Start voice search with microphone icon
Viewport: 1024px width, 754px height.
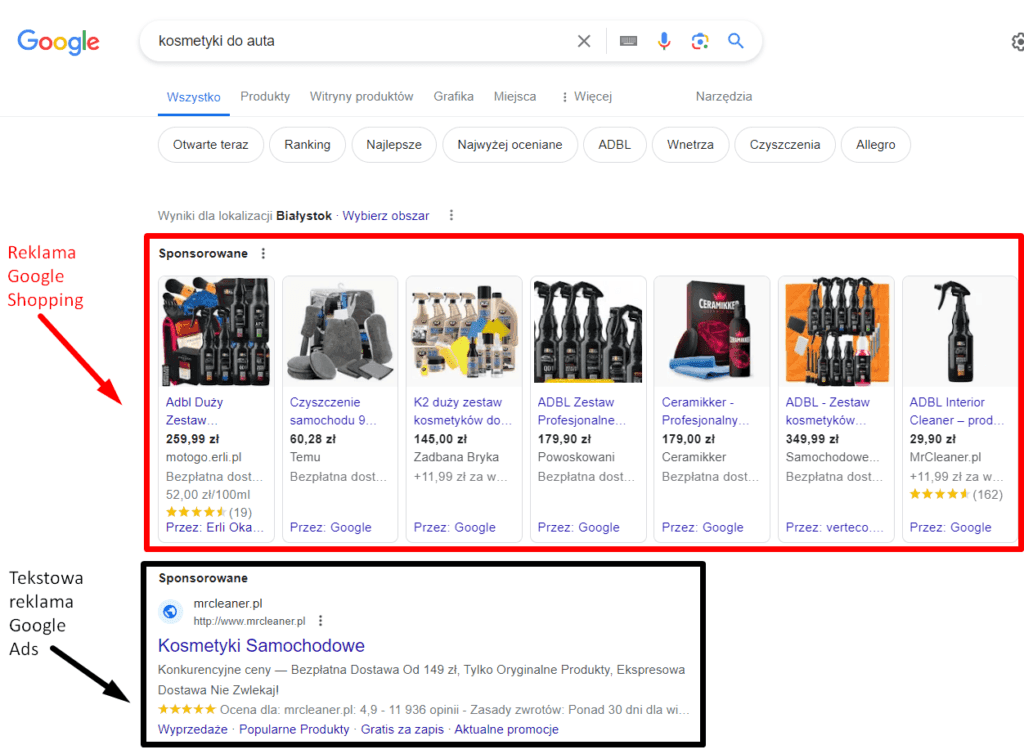click(664, 41)
